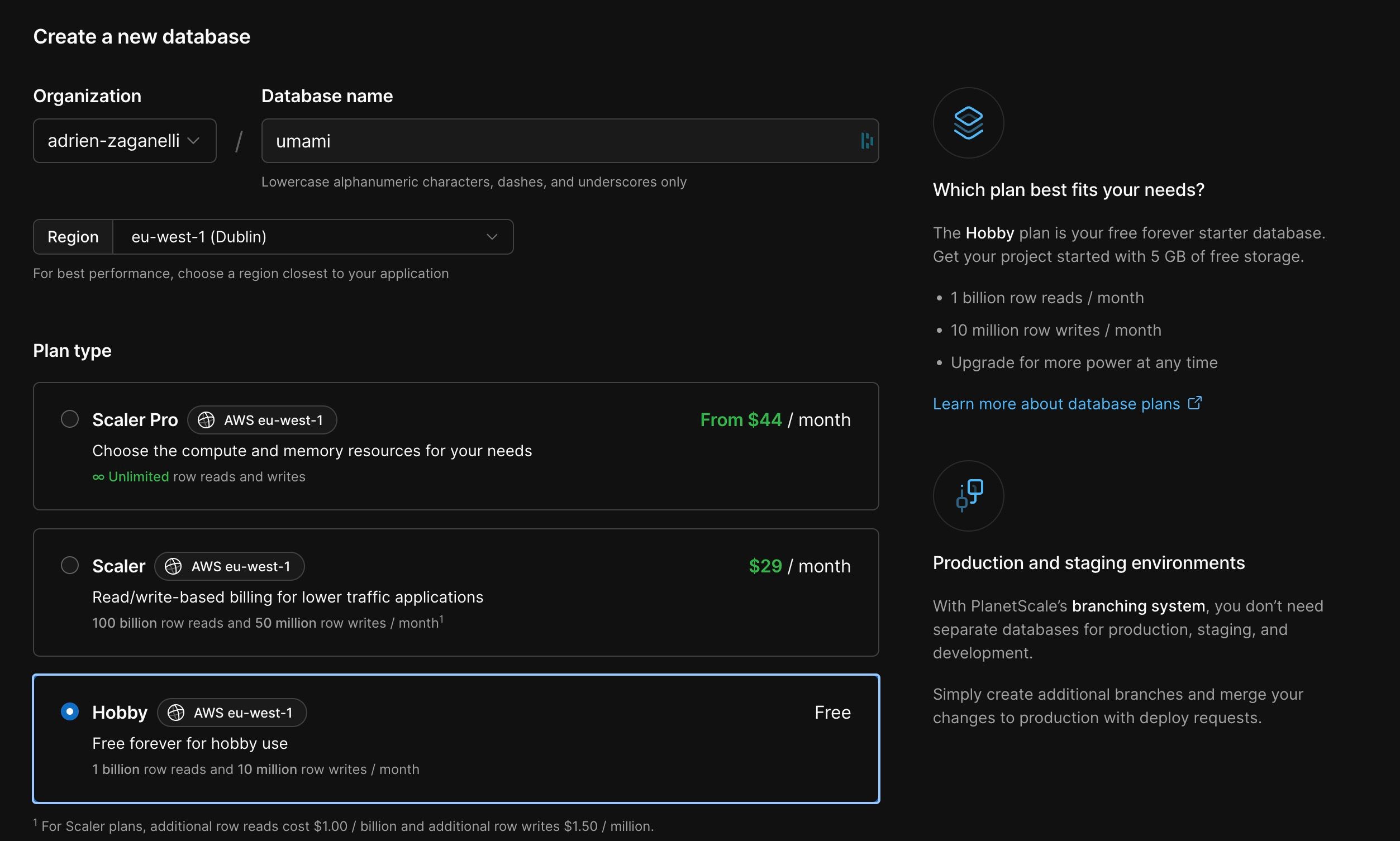Click the '$29 / month' price
The width and height of the screenshot is (1400, 841).
pos(800,566)
